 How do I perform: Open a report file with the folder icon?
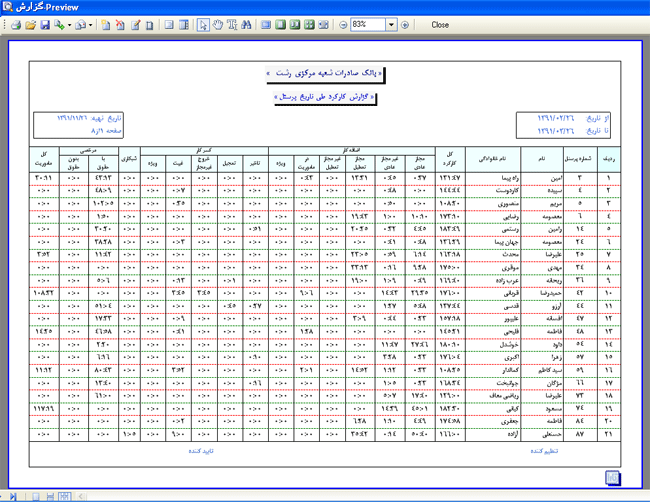(x=30, y=25)
